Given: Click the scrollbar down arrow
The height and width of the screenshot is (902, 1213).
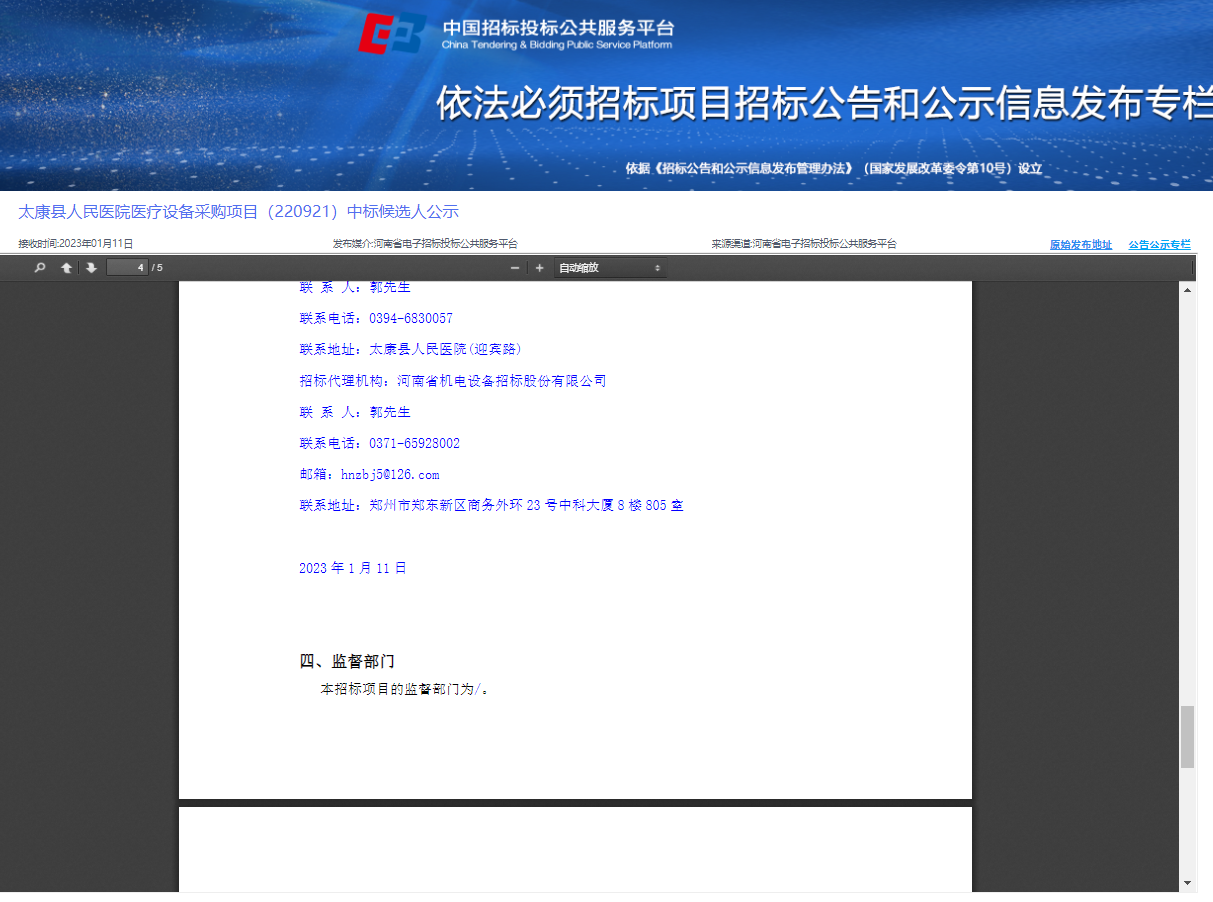Looking at the screenshot, I should pyautogui.click(x=1187, y=883).
